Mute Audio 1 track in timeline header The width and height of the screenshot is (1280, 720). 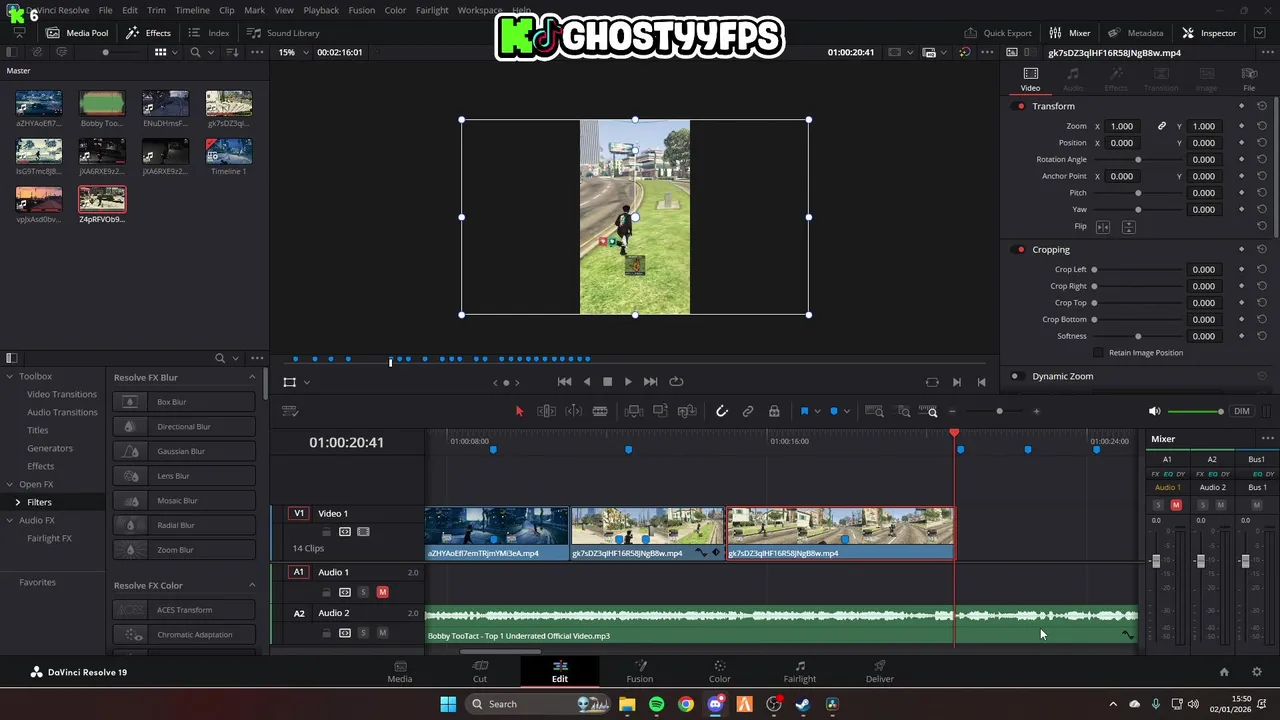(382, 592)
